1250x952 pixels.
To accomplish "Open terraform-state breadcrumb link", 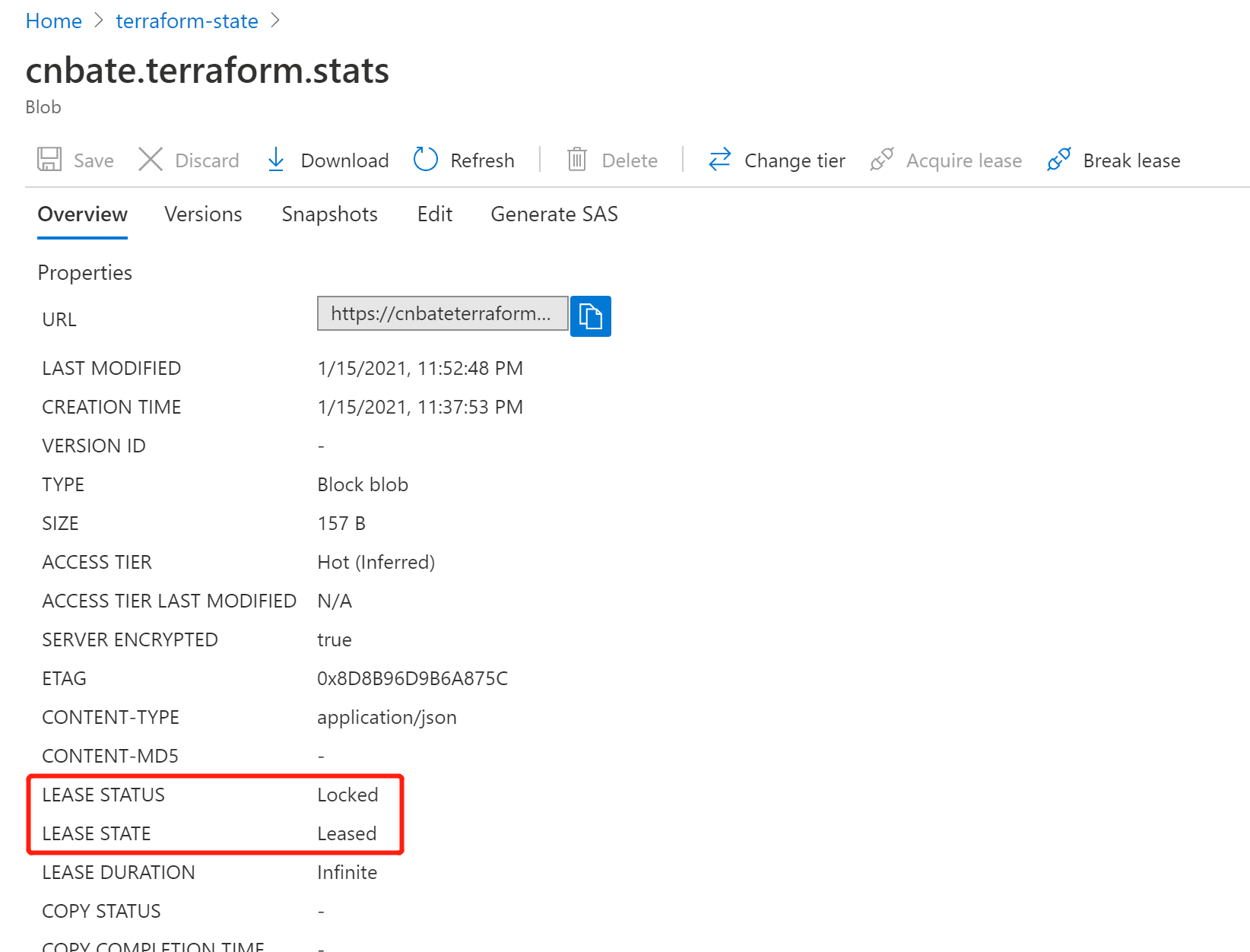I will point(187,21).
